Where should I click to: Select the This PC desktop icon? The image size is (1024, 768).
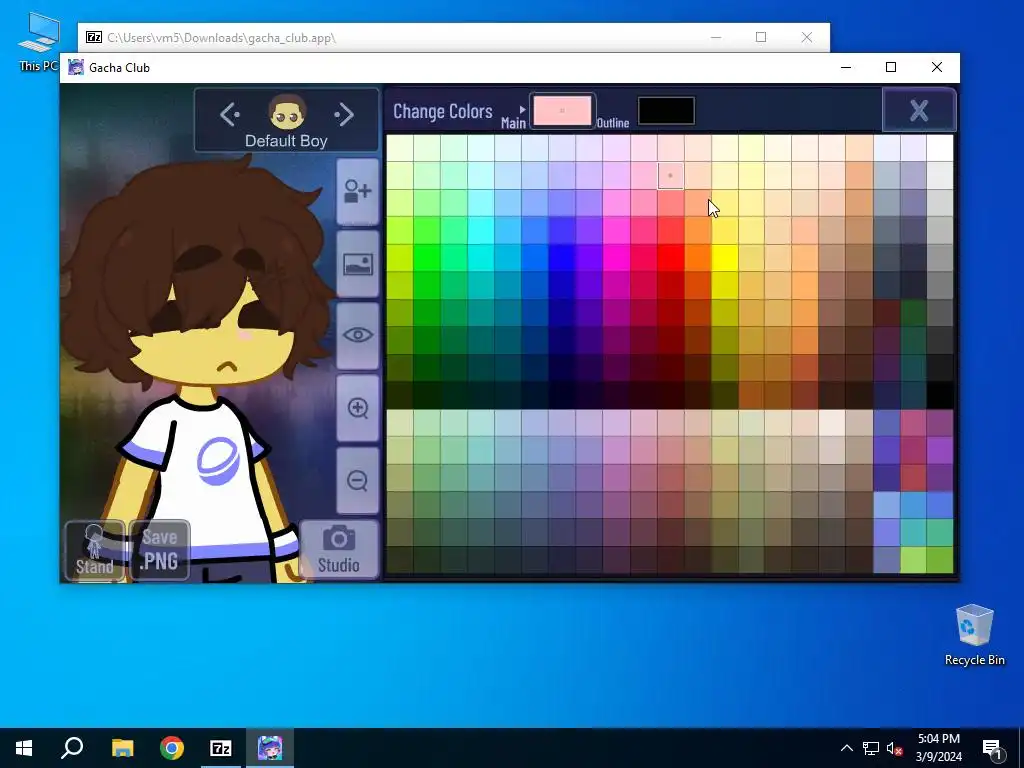[x=38, y=42]
